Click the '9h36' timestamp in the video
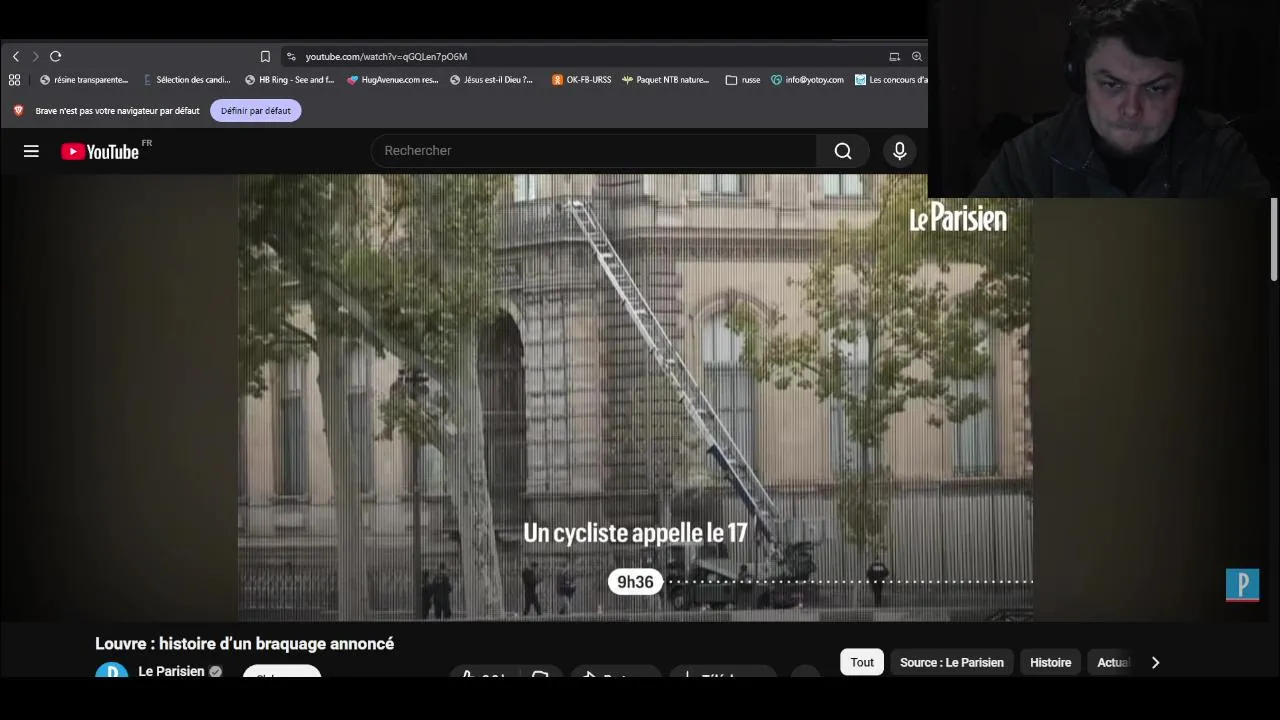This screenshot has height=720, width=1280. pos(635,582)
